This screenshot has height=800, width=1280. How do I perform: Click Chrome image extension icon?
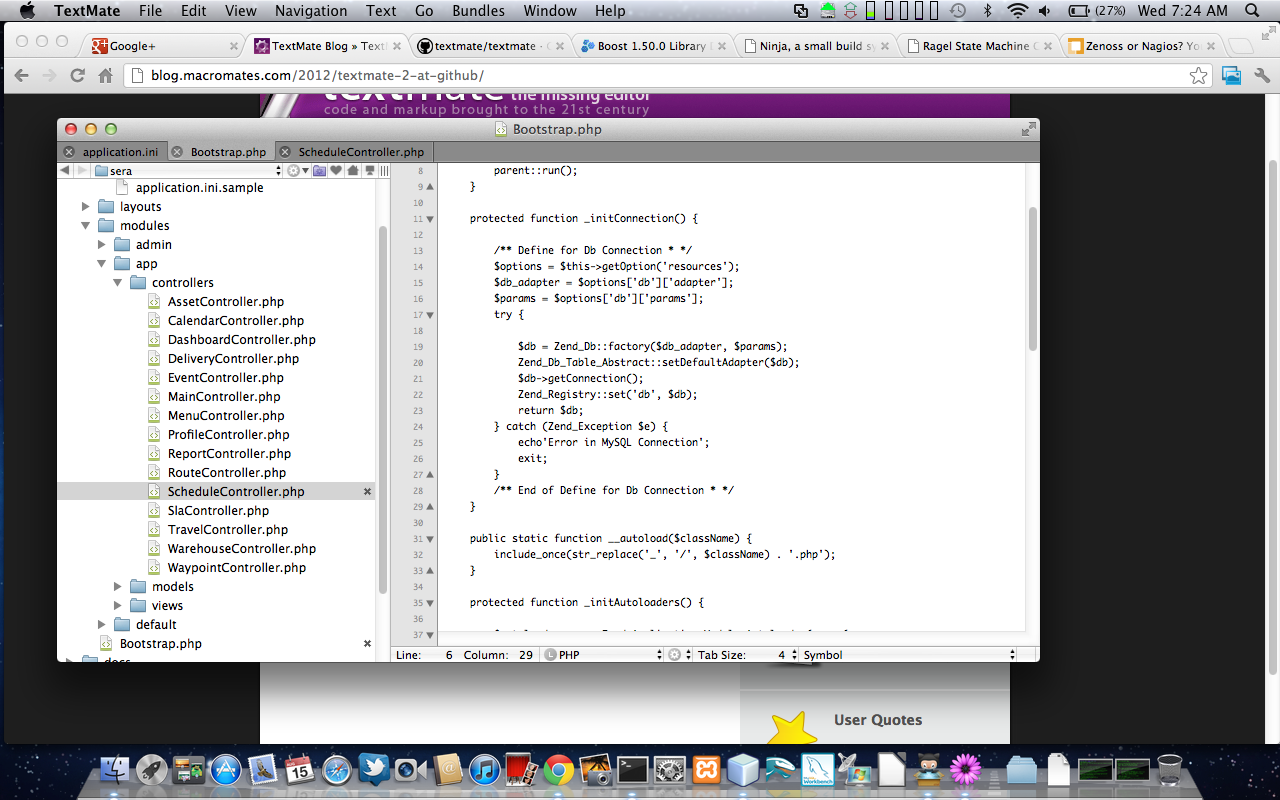1232,76
